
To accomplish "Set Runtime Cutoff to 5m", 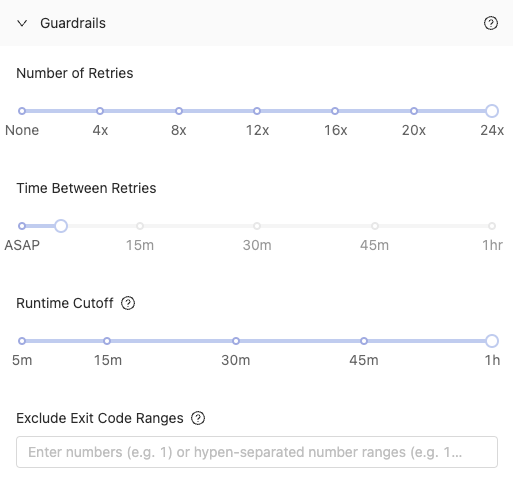I will click(22, 341).
